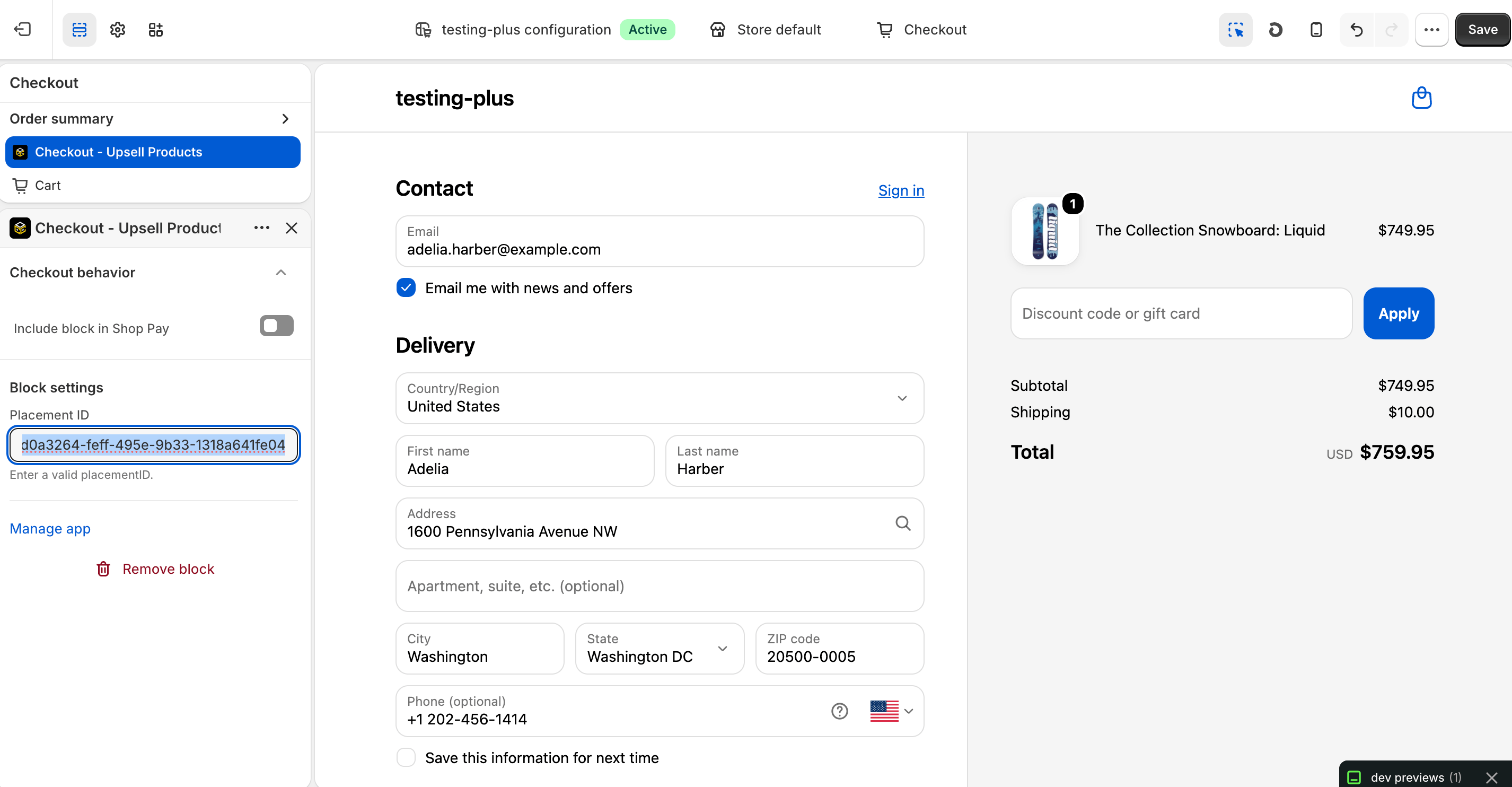The image size is (1512, 787).
Task: Collapse the Checkout behavior section
Action: click(280, 273)
